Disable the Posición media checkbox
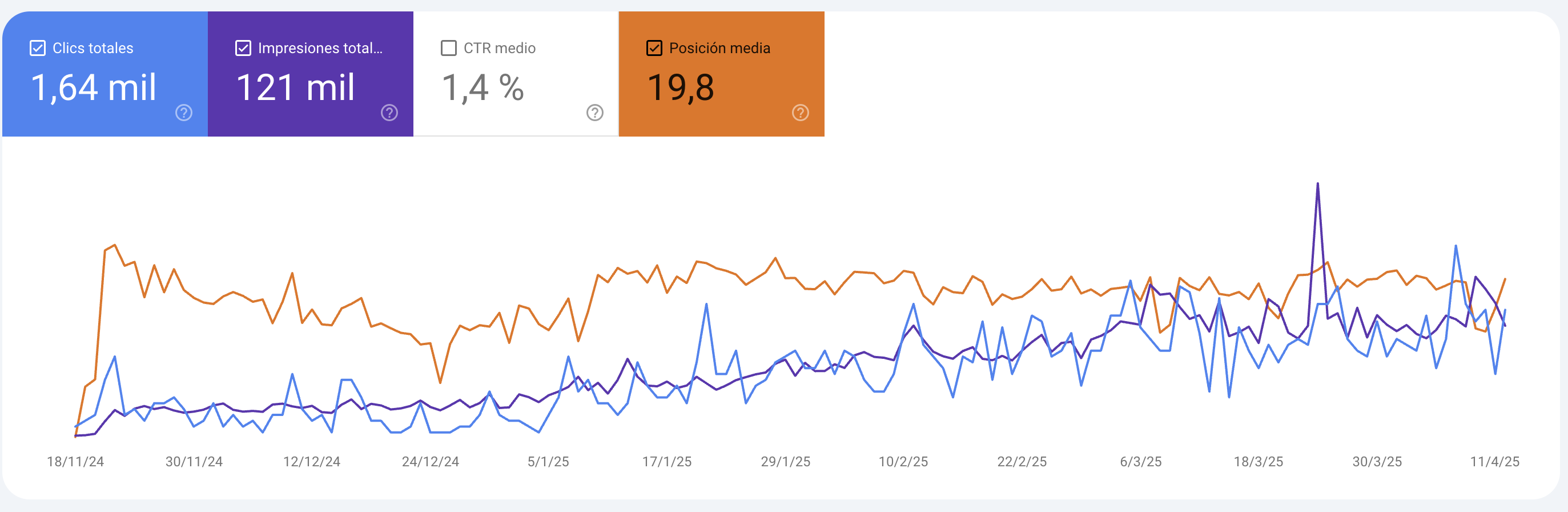 654,48
